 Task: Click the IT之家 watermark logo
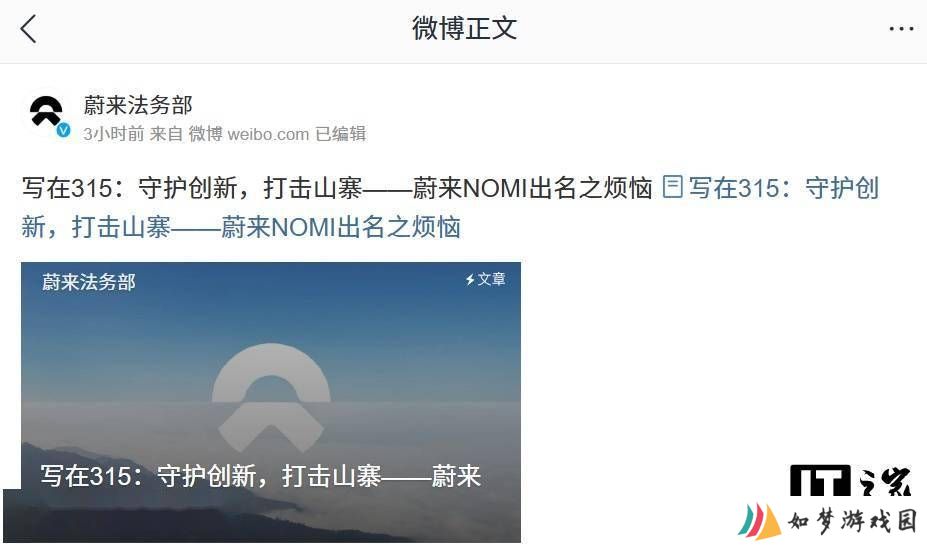point(850,480)
